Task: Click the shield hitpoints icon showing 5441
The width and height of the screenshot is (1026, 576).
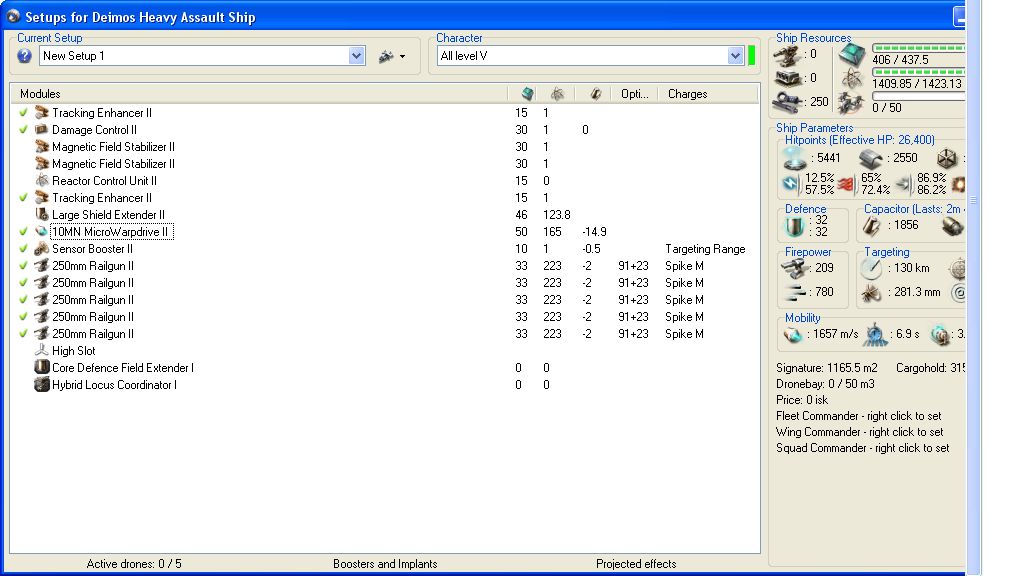Action: coord(795,158)
